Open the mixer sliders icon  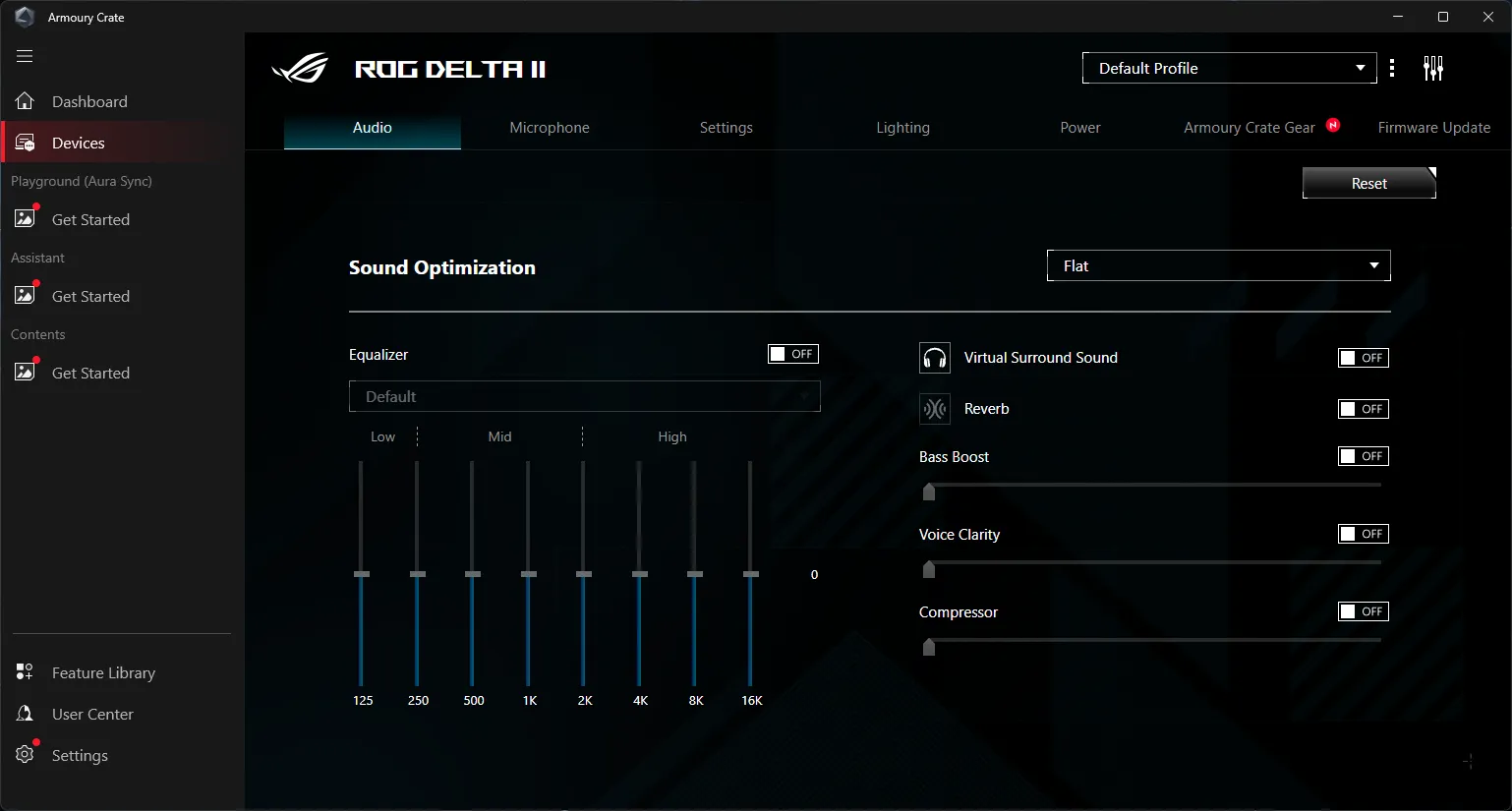coord(1433,68)
